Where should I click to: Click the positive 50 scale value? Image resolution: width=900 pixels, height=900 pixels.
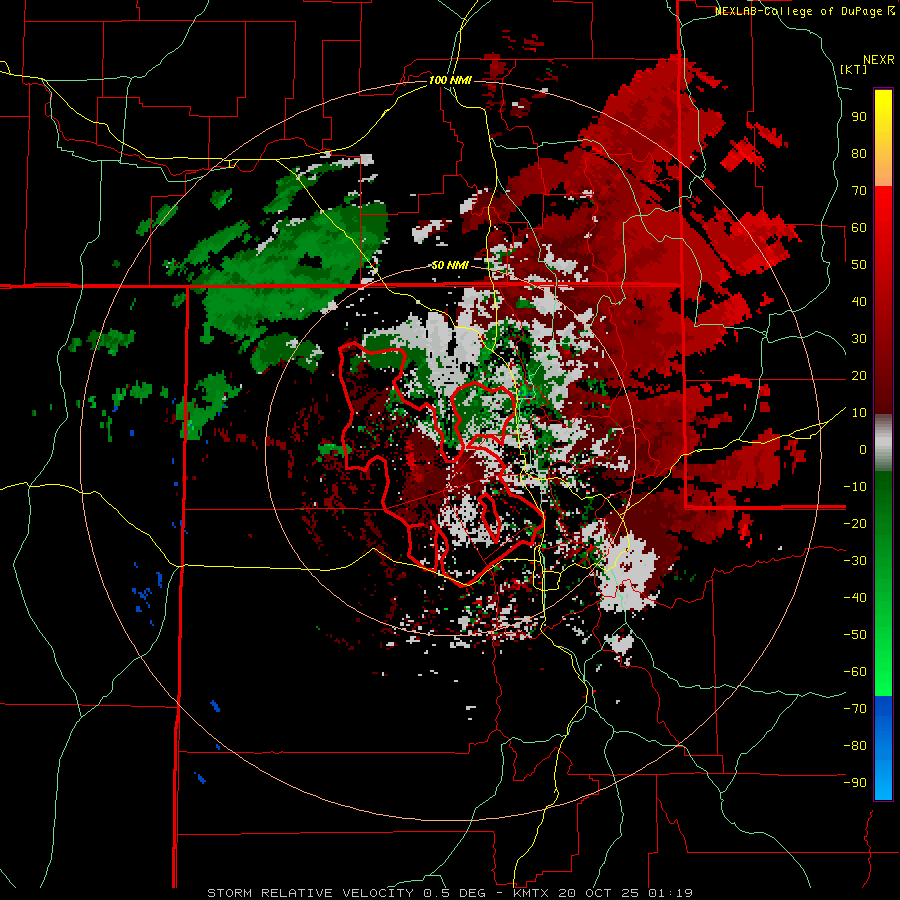[x=859, y=265]
